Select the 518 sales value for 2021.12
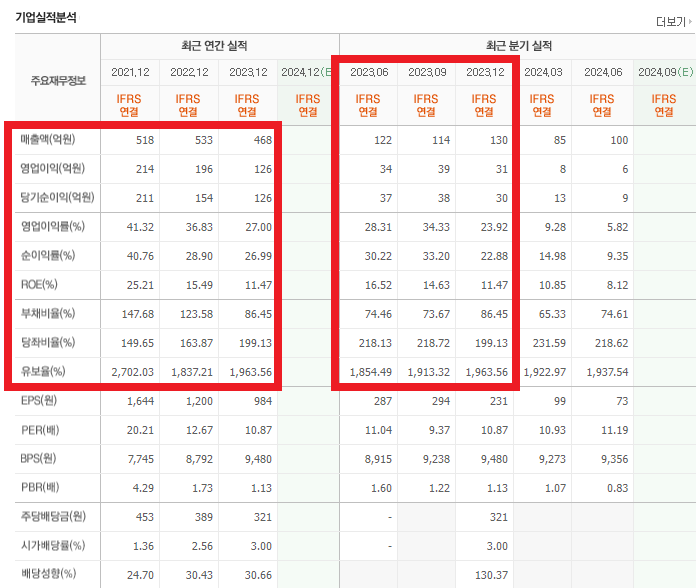This screenshot has height=588, width=700. (x=145, y=140)
